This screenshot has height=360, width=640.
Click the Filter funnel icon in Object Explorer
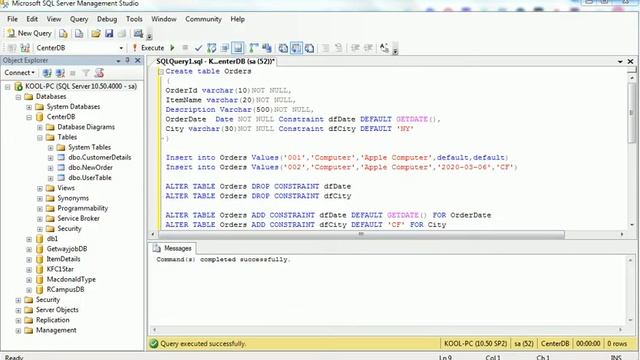[x=86, y=73]
